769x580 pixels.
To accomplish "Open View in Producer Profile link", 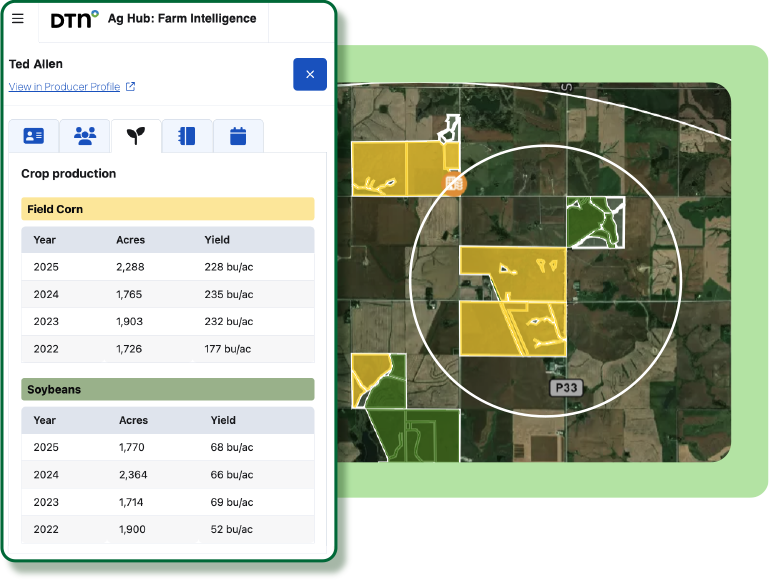I will (64, 87).
